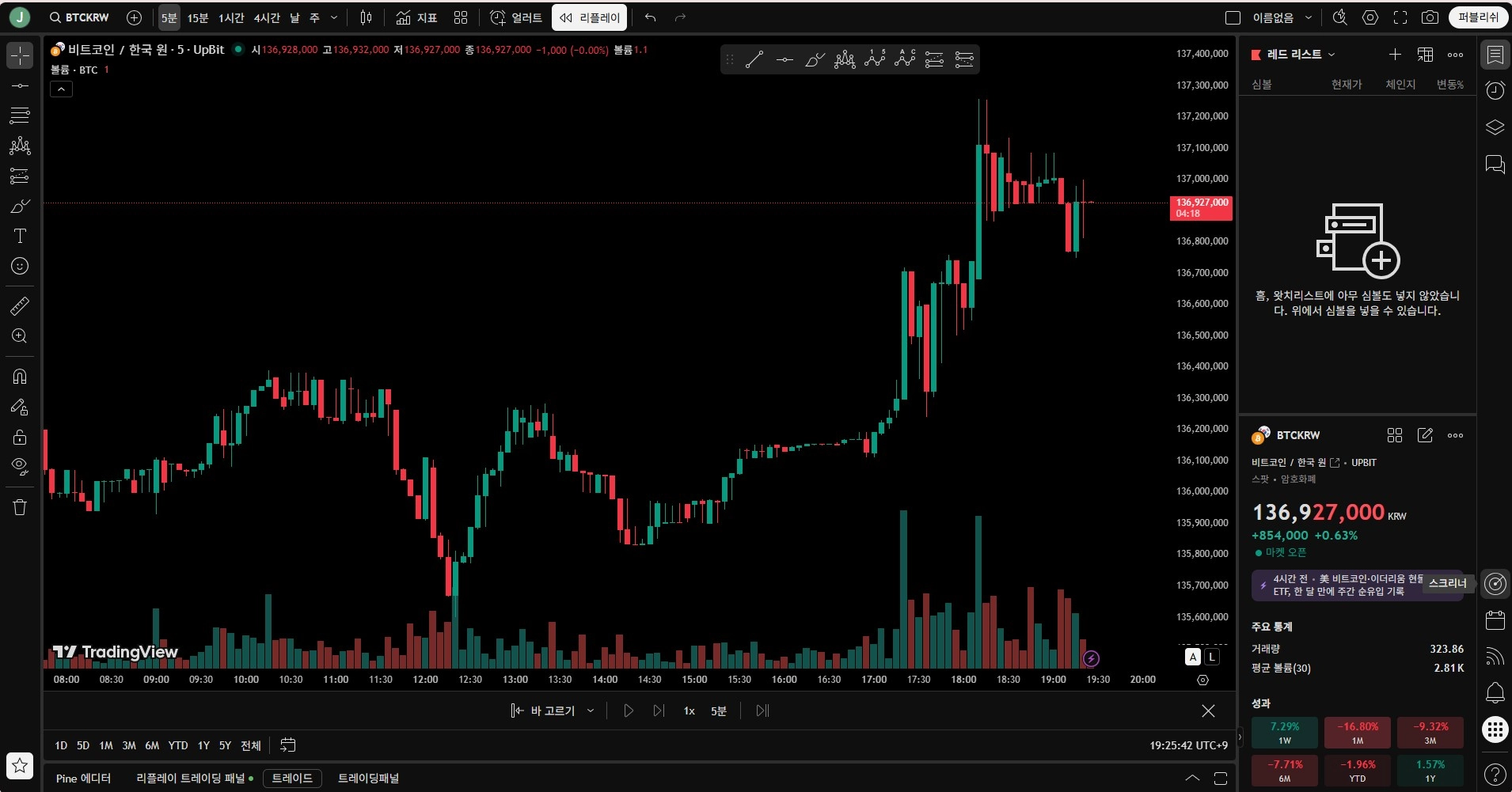Open the candlestick chart type selector
Viewport: 1512px width, 792px height.
[366, 17]
